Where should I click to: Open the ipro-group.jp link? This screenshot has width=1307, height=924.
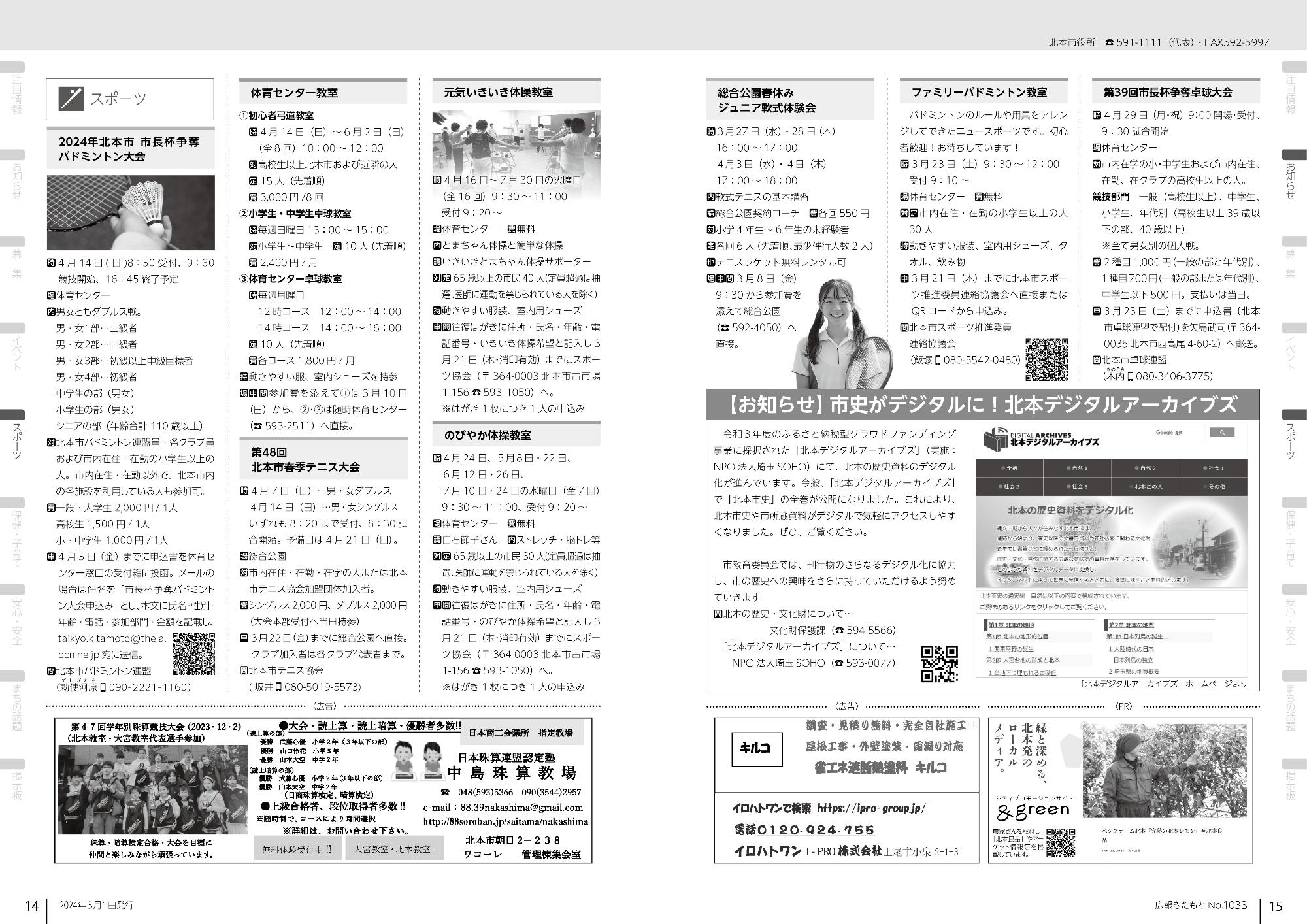[872, 808]
